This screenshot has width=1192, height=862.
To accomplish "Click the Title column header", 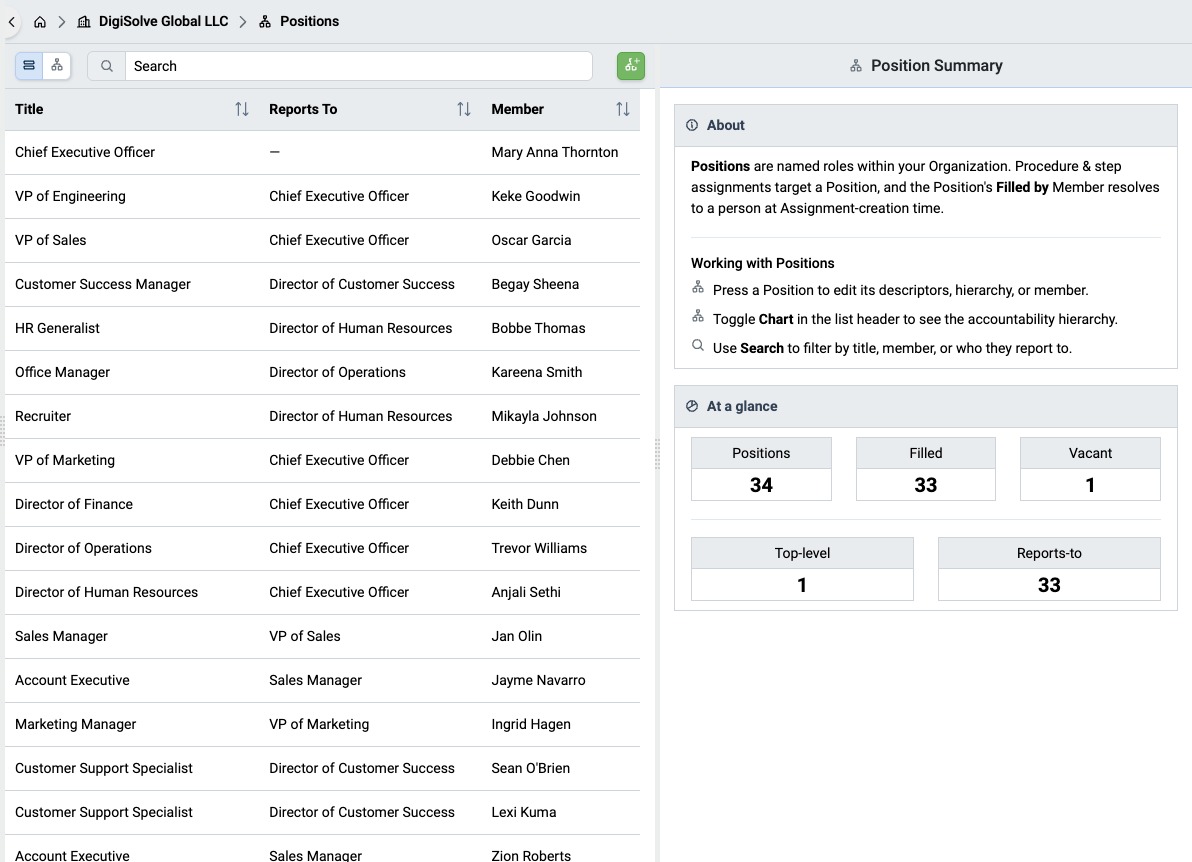I will (x=29, y=109).
